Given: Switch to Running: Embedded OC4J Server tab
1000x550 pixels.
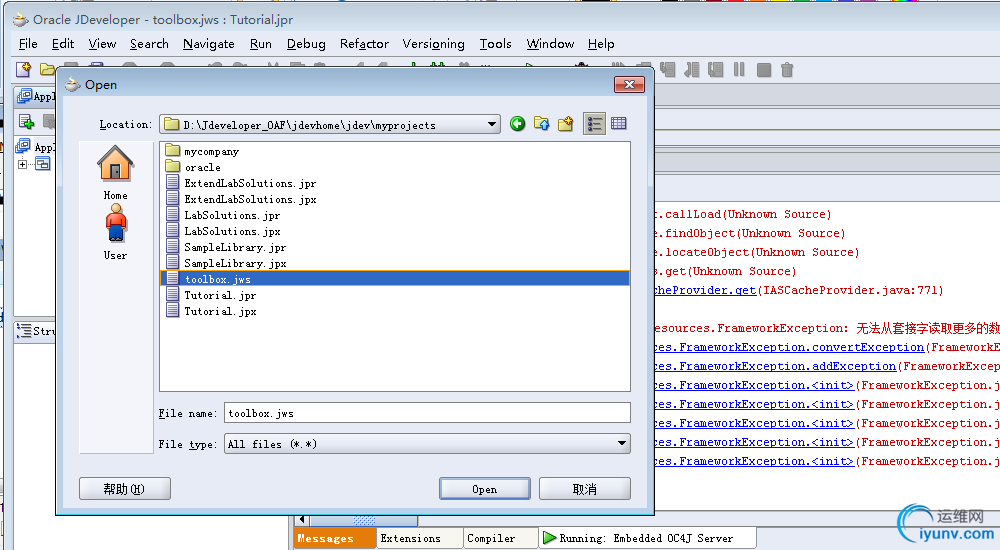Looking at the screenshot, I should coord(647,538).
